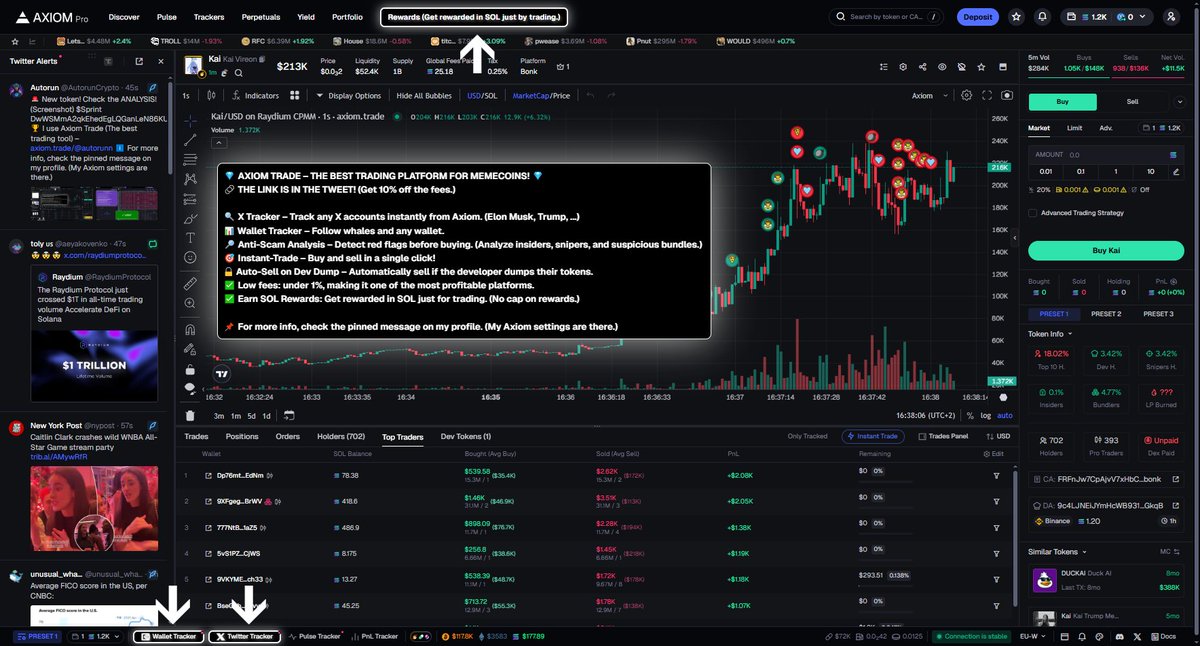This screenshot has width=1200, height=646.
Task: Toggle Instant Trade mode
Action: [875, 436]
